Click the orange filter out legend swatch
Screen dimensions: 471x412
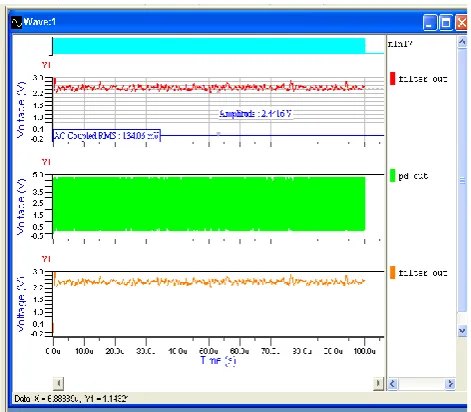[x=392, y=273]
